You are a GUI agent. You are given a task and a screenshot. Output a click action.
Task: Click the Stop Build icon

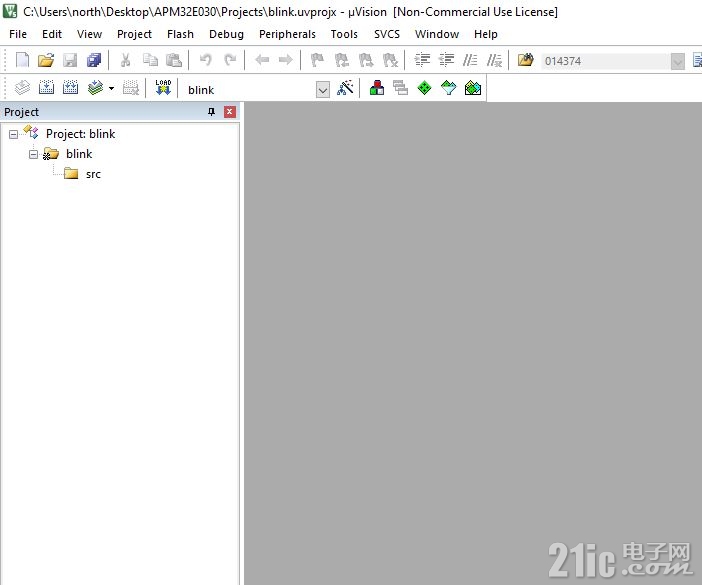(x=131, y=88)
